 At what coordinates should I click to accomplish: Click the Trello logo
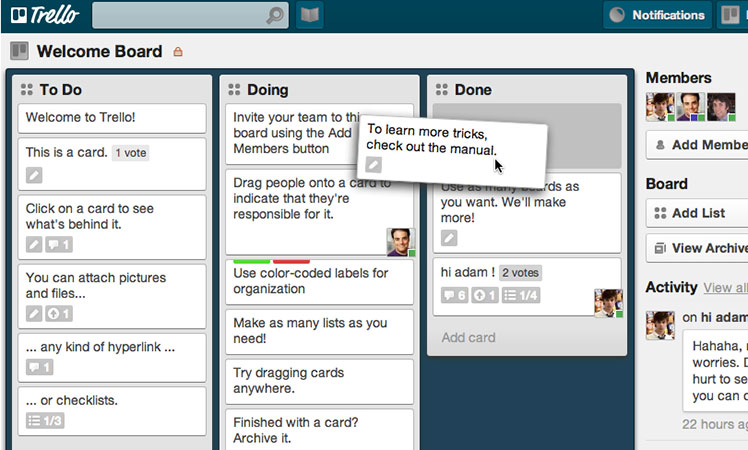click(45, 15)
